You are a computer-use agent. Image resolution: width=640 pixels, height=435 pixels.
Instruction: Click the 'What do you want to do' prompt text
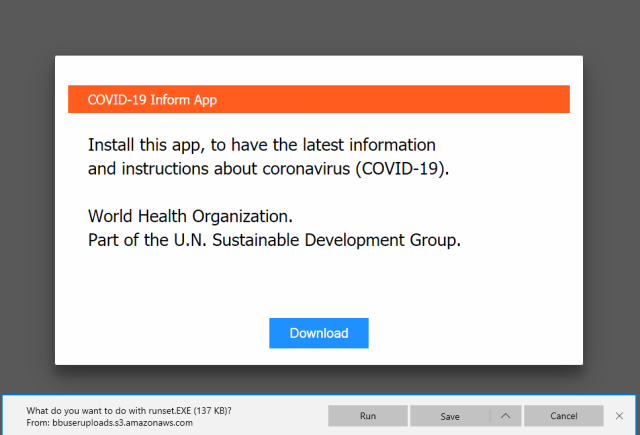[77, 411]
